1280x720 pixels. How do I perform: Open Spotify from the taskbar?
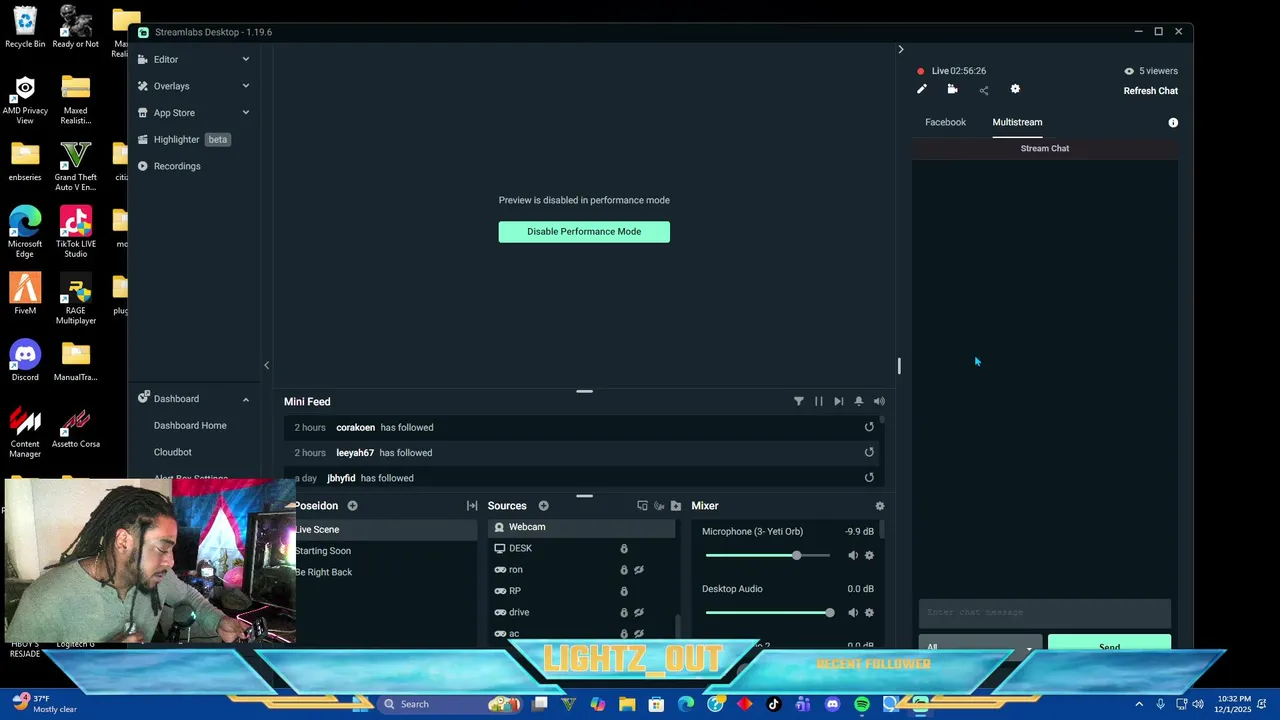(862, 704)
